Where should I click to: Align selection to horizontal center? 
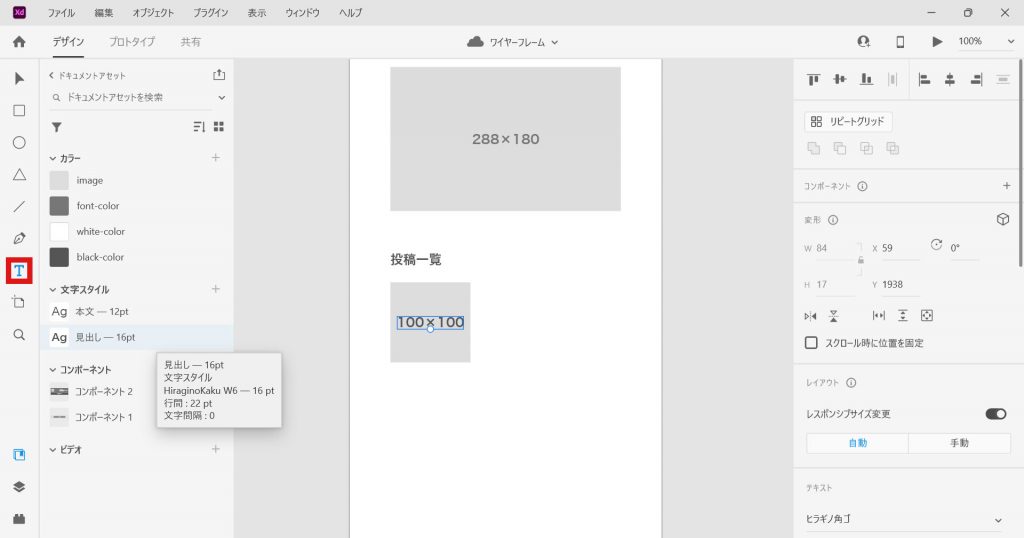pos(950,80)
